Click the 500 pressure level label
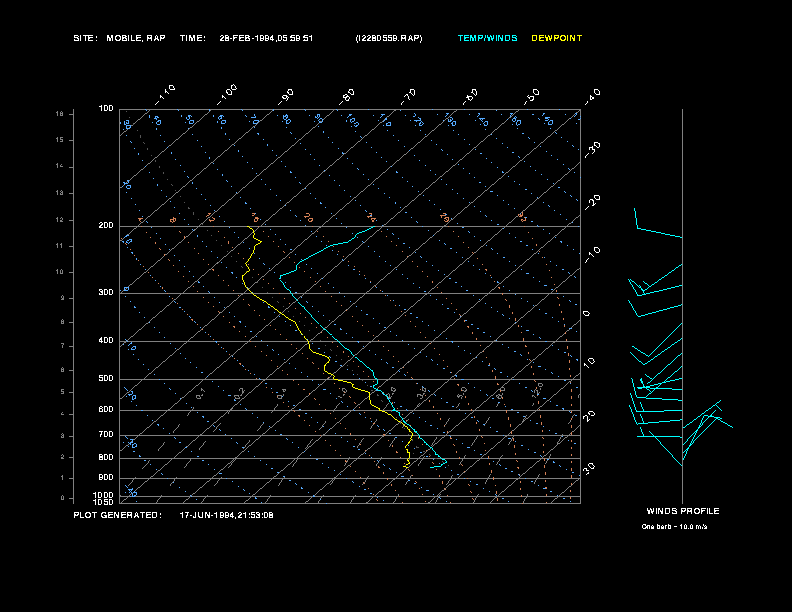Image resolution: width=792 pixels, height=612 pixels. pos(106,379)
